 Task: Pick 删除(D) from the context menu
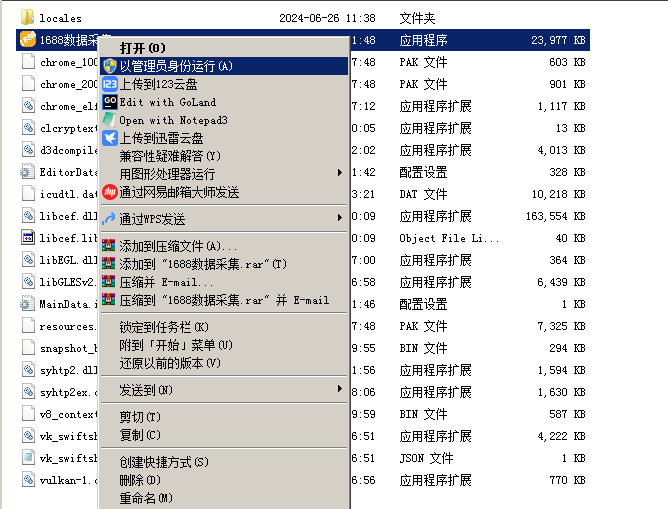[x=140, y=480]
